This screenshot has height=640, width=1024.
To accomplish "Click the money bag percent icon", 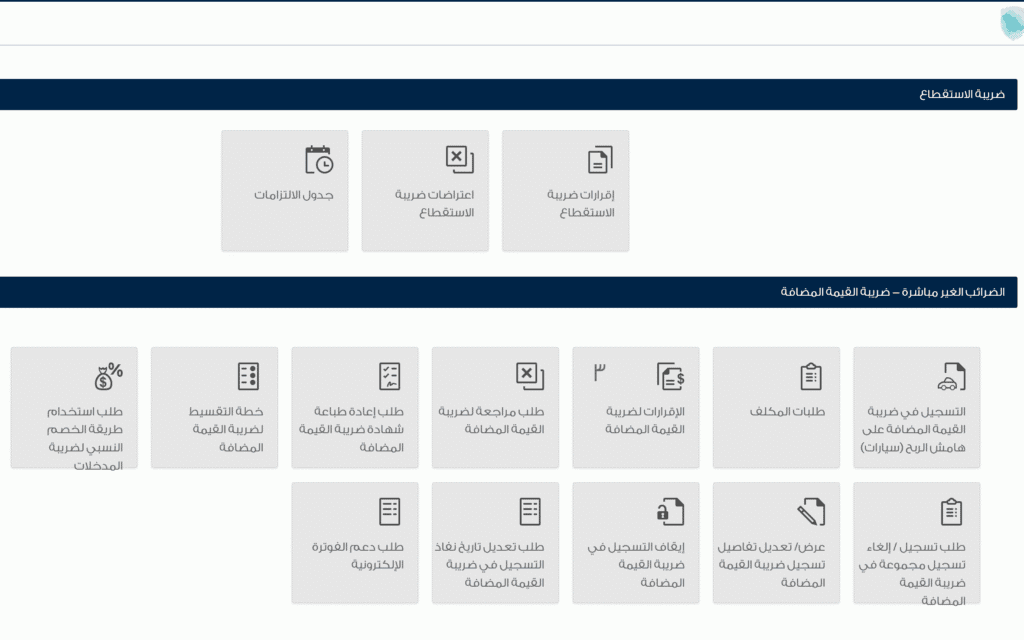I will (x=108, y=377).
